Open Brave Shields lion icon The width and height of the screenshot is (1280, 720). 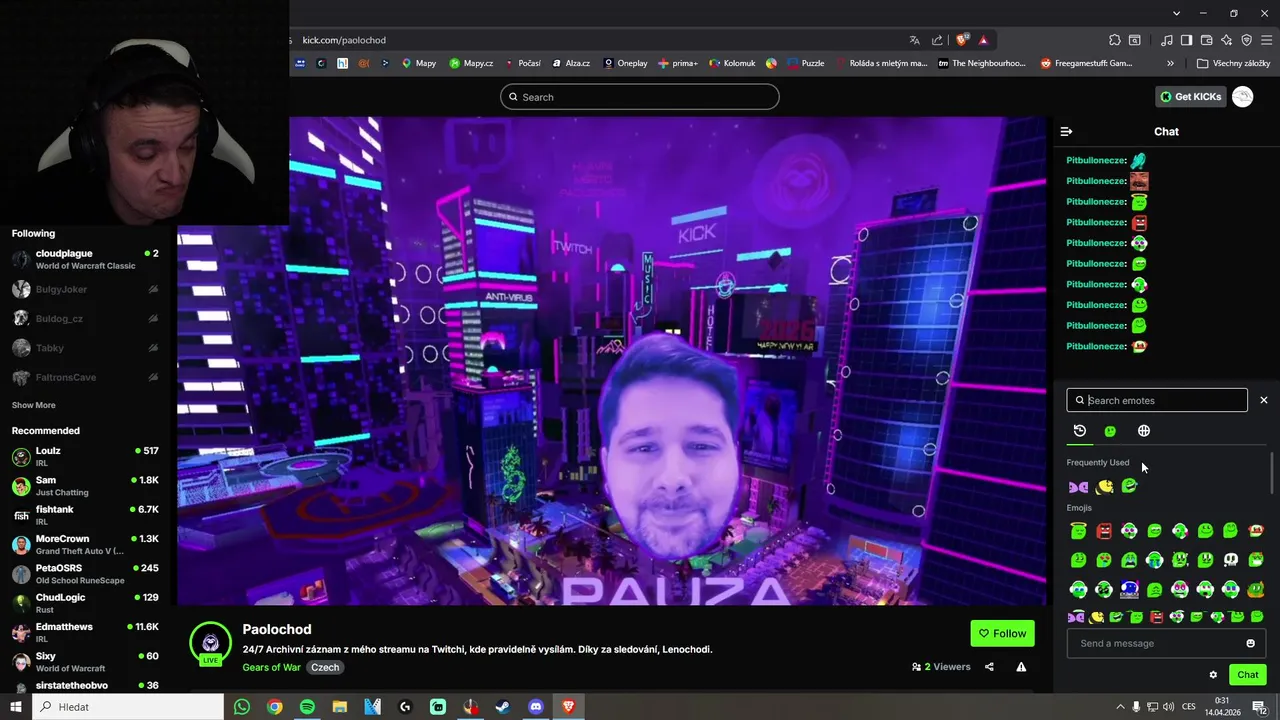962,40
